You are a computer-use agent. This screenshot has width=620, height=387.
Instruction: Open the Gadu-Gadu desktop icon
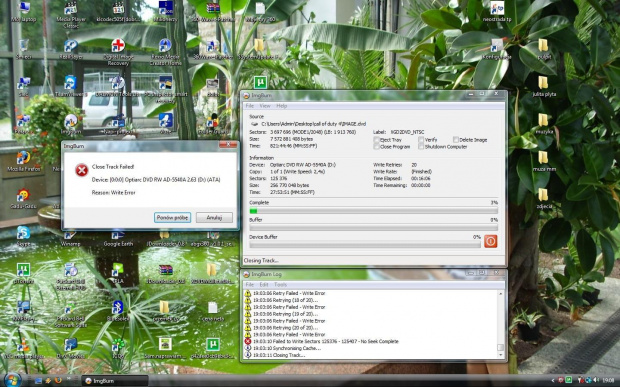click(x=23, y=198)
